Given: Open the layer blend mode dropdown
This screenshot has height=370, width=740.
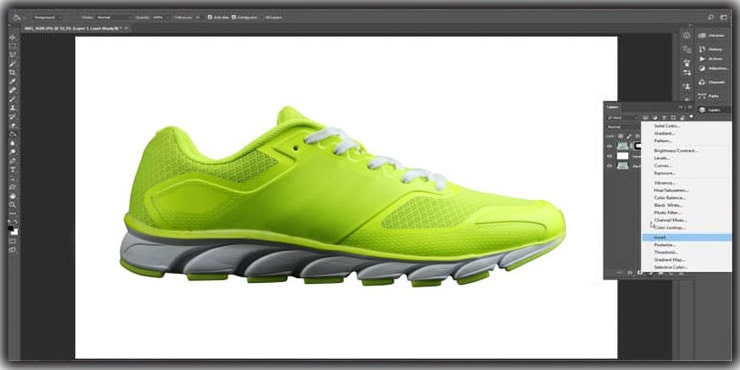Looking at the screenshot, I should [622, 126].
